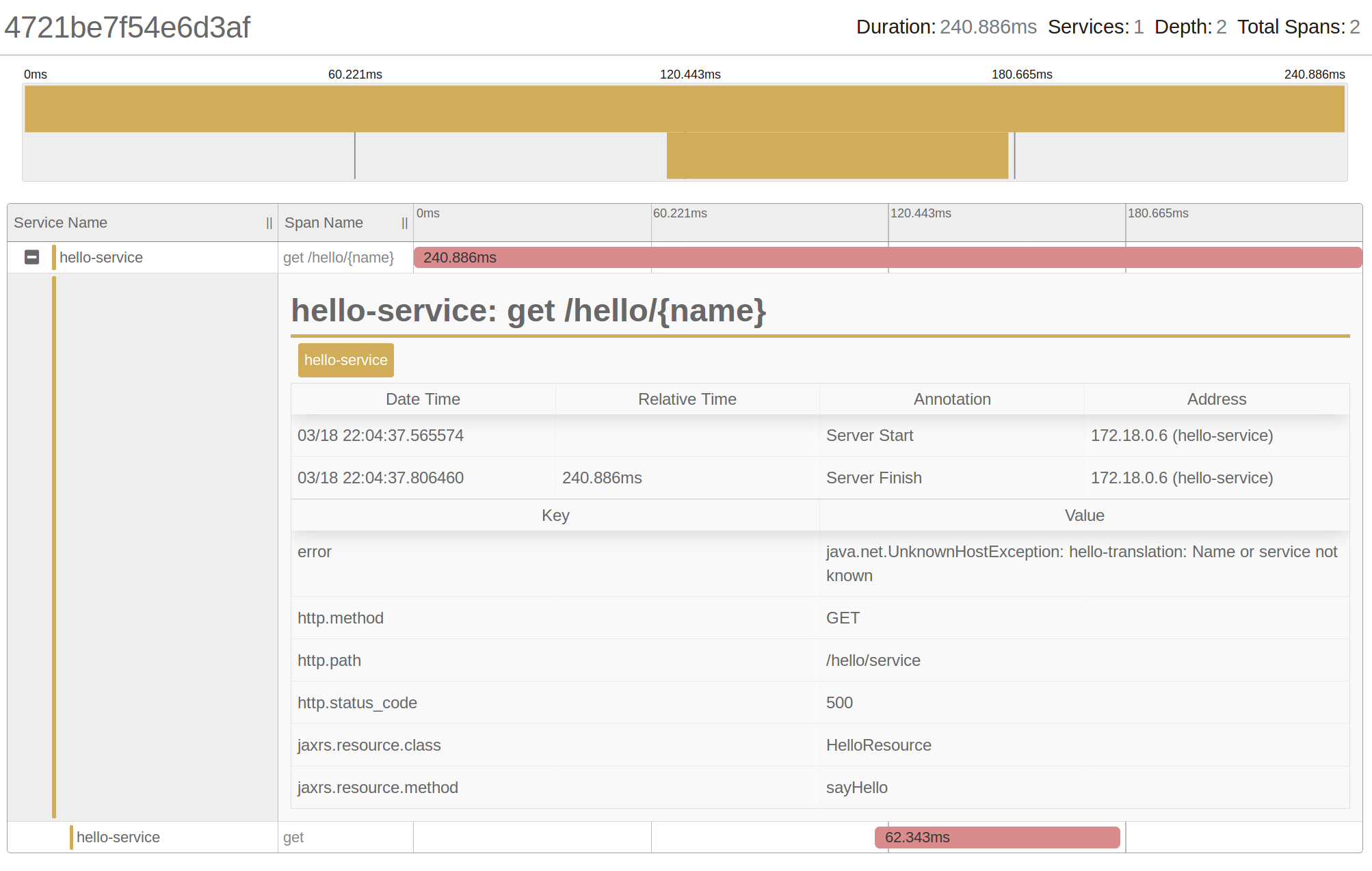Click the child span name 'get'
Viewport: 1372px width, 871px height.
293,837
